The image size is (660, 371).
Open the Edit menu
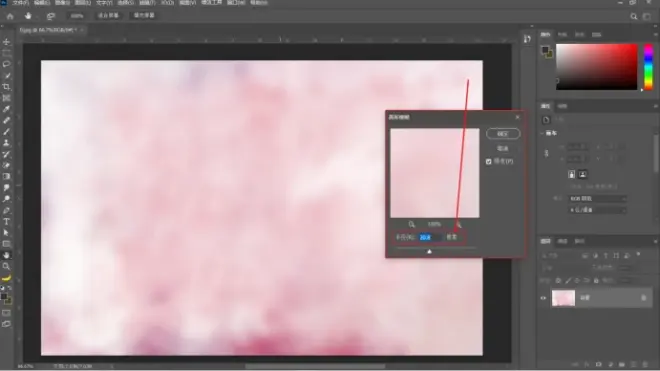coord(41,3)
